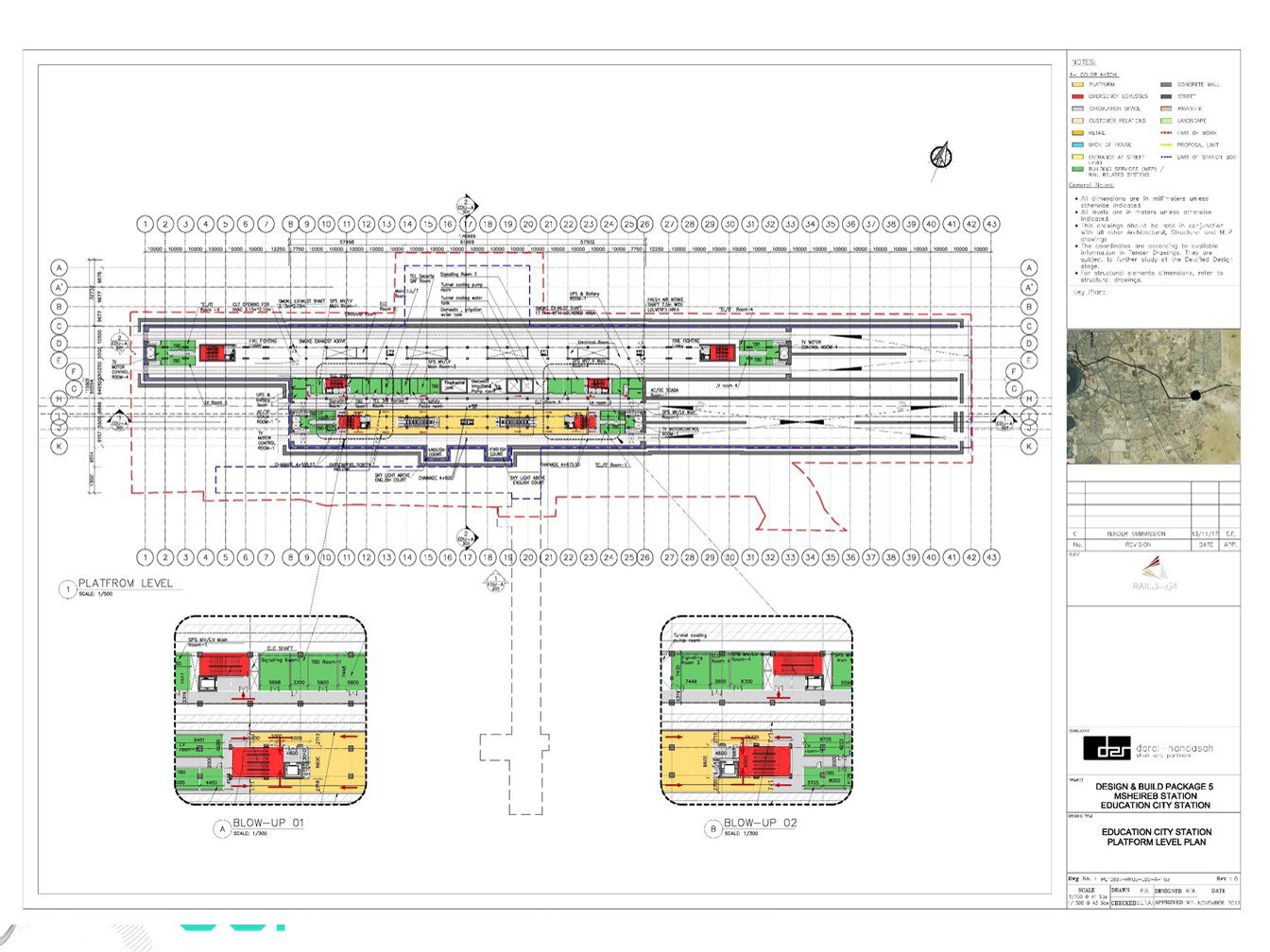The width and height of the screenshot is (1270, 952).
Task: Click the blue Back of House legend swatch
Action: [x=1077, y=145]
